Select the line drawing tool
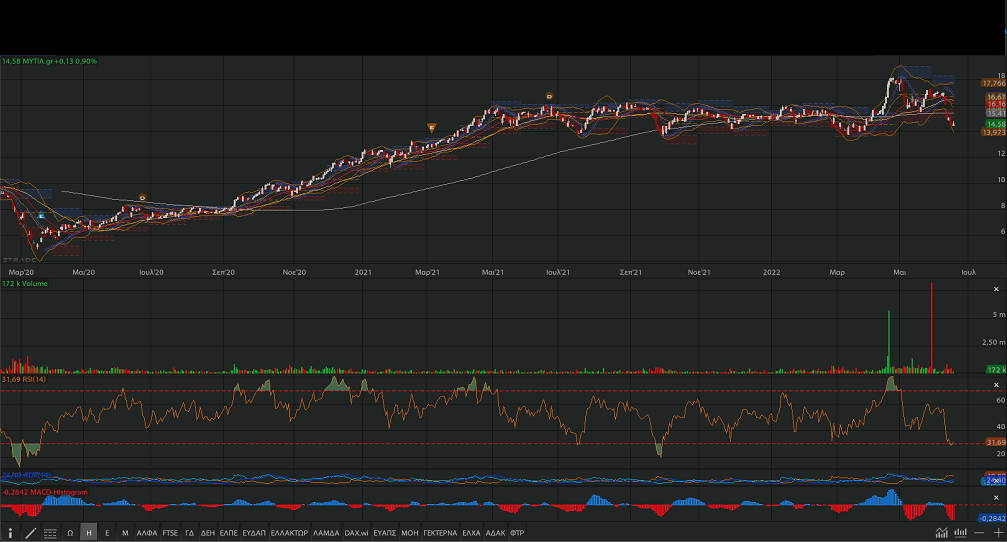Viewport: 1007px width, 542px height. click(30, 533)
